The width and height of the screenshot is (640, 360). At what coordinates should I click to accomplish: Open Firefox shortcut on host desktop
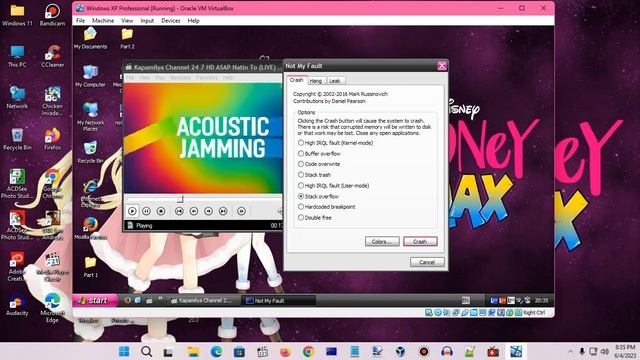coord(52,139)
